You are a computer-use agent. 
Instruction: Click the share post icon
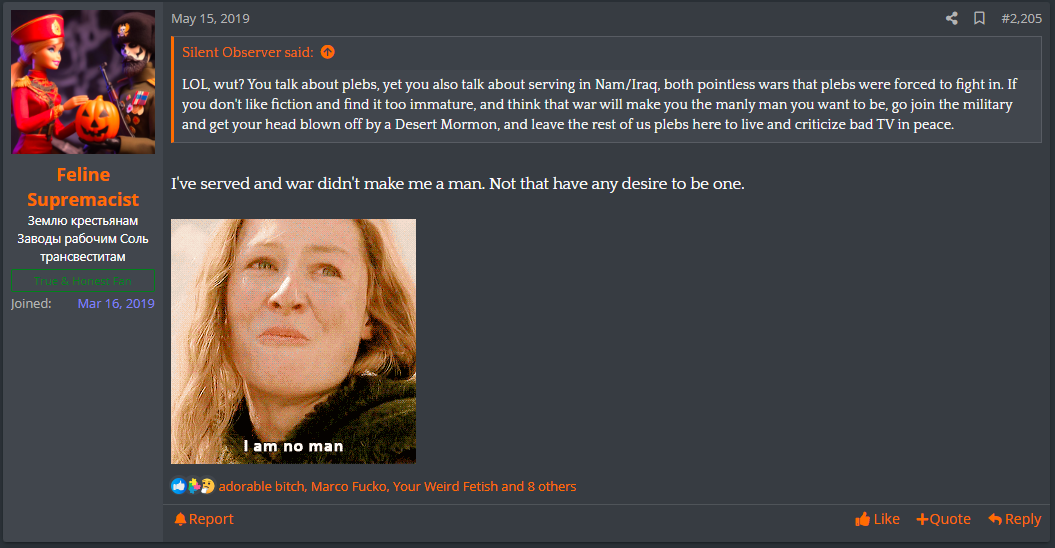(x=951, y=18)
